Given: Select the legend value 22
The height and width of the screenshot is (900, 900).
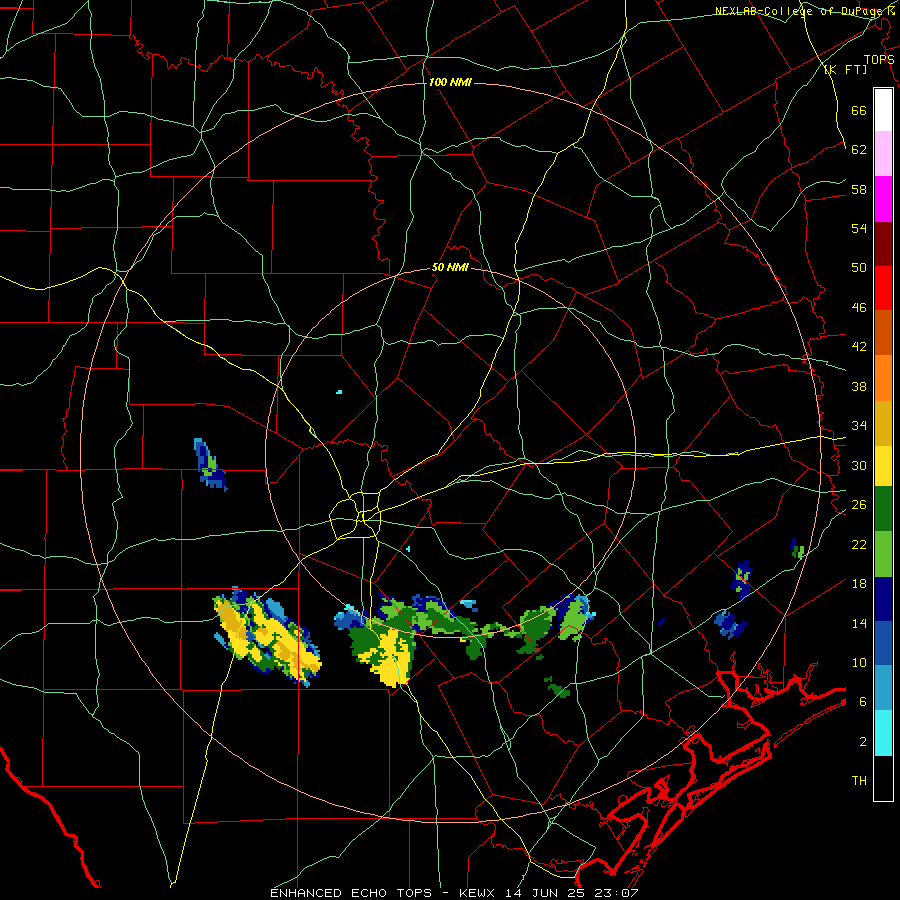Looking at the screenshot, I should pyautogui.click(x=859, y=544).
